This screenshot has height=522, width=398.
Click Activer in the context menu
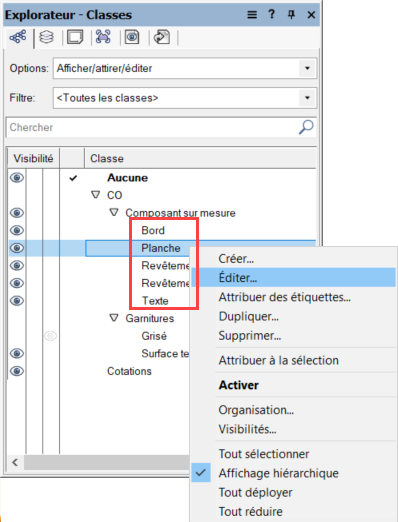239,385
